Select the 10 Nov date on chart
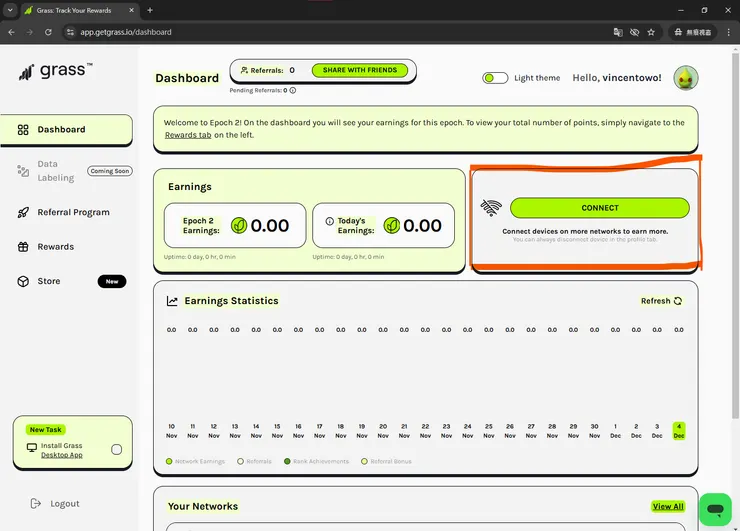The width and height of the screenshot is (740, 531). pos(171,431)
